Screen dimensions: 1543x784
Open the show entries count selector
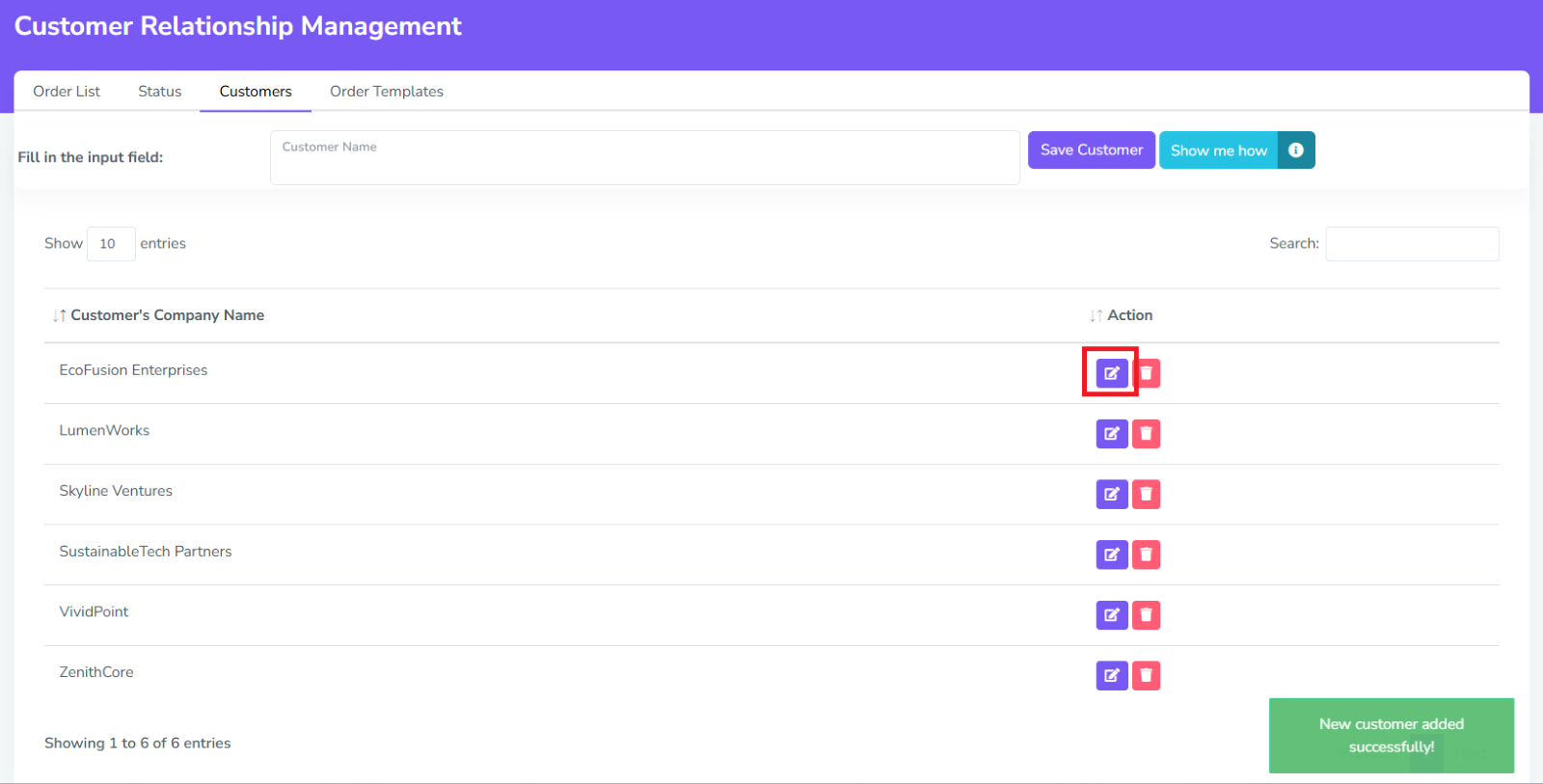110,244
